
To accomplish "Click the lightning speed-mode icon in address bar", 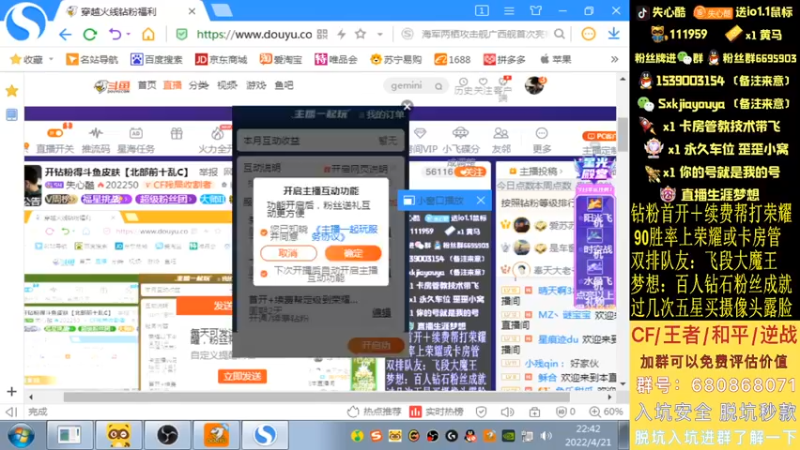I will (341, 34).
